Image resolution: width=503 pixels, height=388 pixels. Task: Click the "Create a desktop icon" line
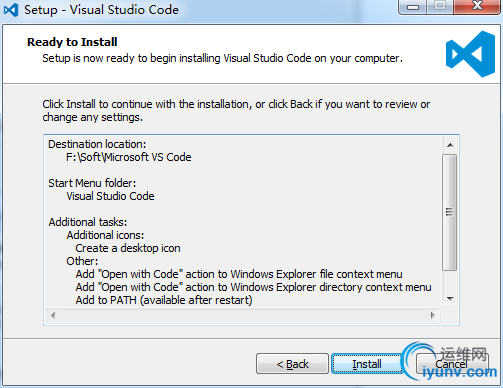click(128, 248)
